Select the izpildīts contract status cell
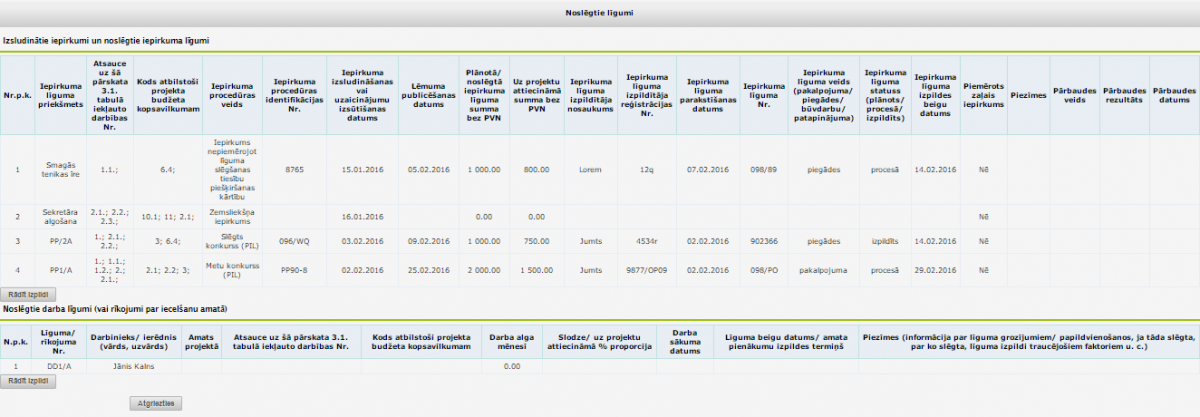Image resolution: width=1200 pixels, height=417 pixels. (885, 241)
